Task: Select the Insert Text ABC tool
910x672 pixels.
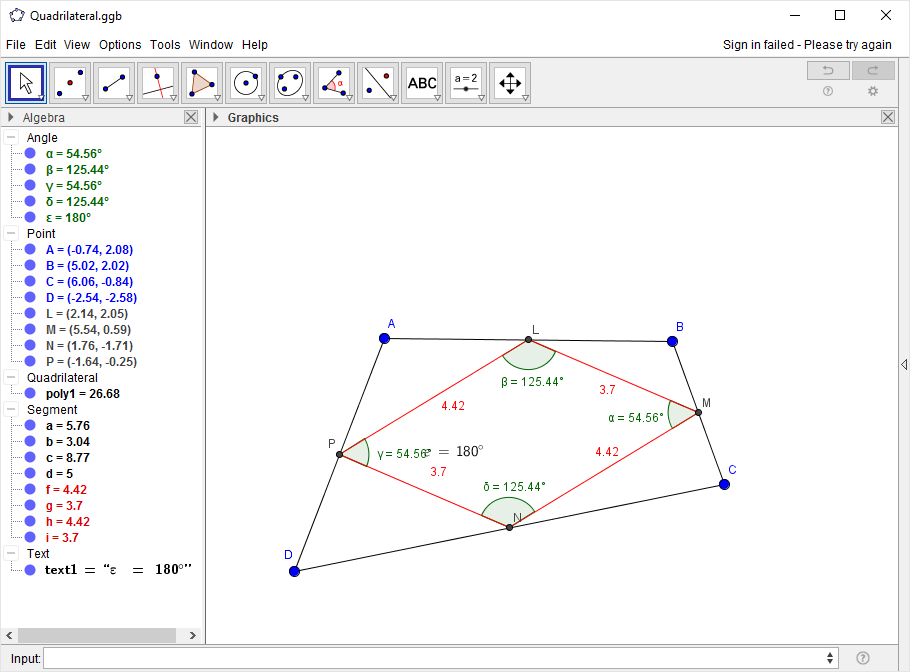Action: [422, 83]
